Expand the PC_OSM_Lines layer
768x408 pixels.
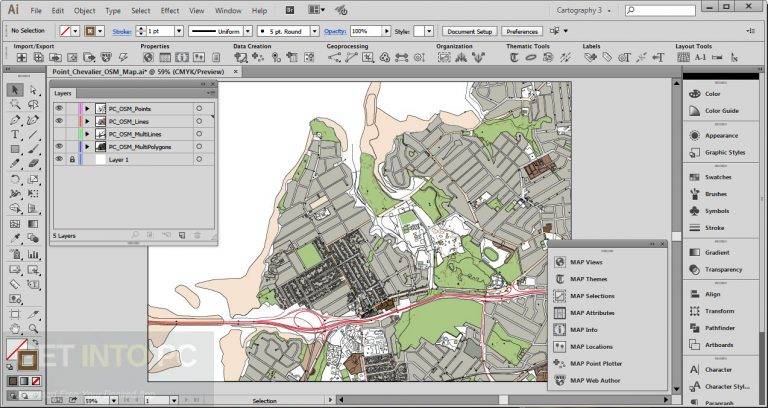pos(88,121)
